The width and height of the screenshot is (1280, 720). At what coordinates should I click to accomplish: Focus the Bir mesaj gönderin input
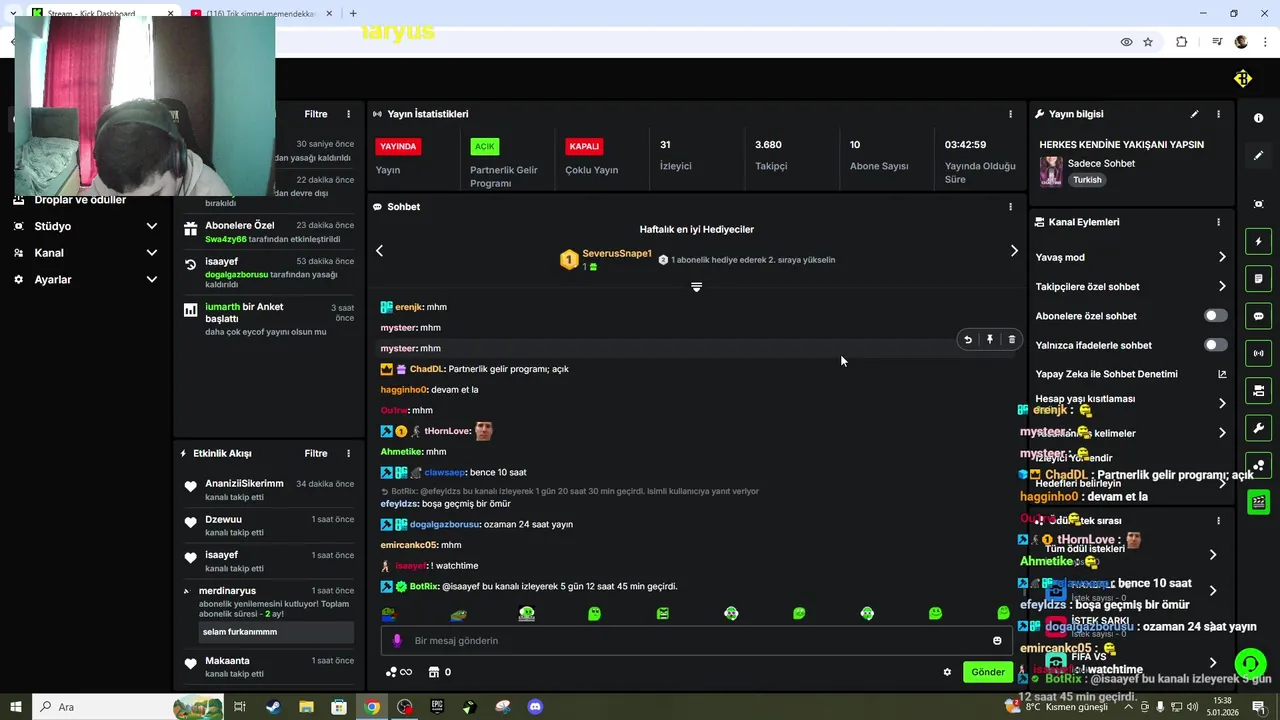coord(695,641)
